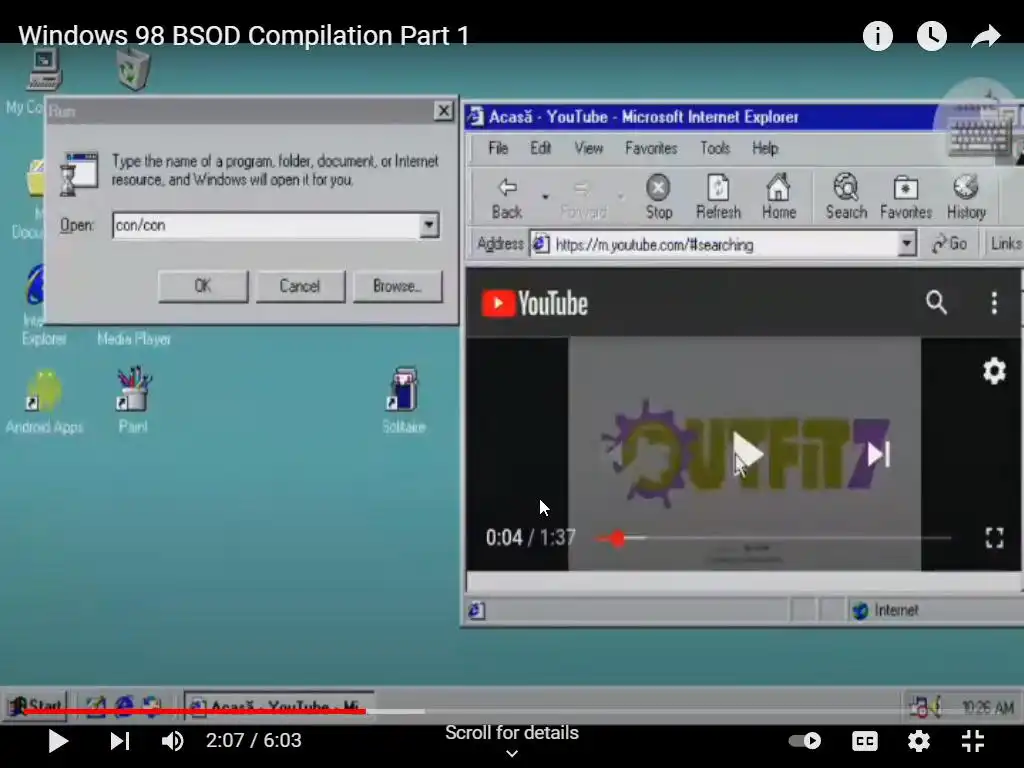Image resolution: width=1024 pixels, height=768 pixels.
Task: Open View menu in Internet Explorer
Action: click(x=588, y=148)
